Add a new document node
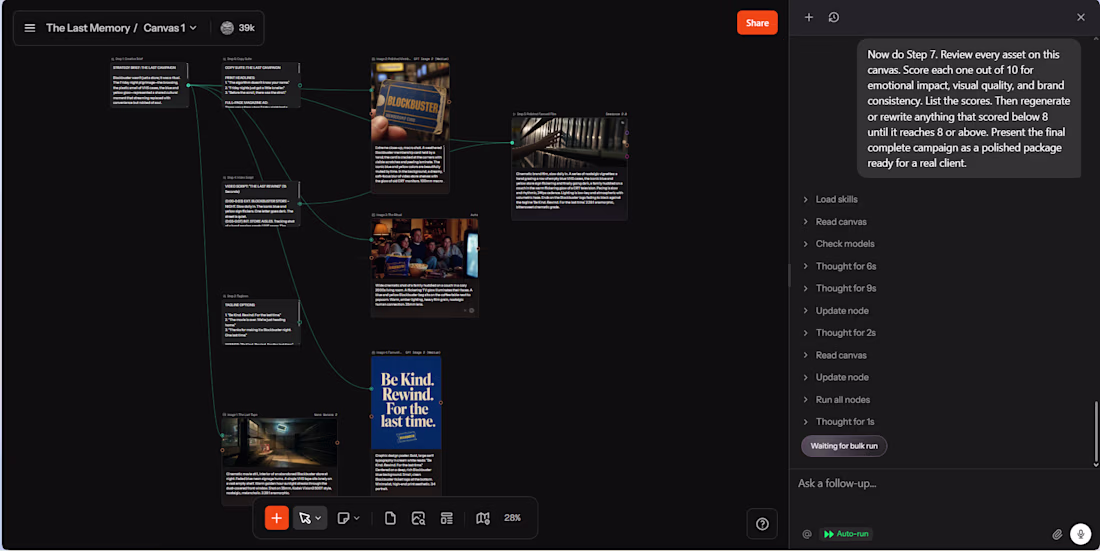The height and width of the screenshot is (551, 1100). click(x=390, y=518)
